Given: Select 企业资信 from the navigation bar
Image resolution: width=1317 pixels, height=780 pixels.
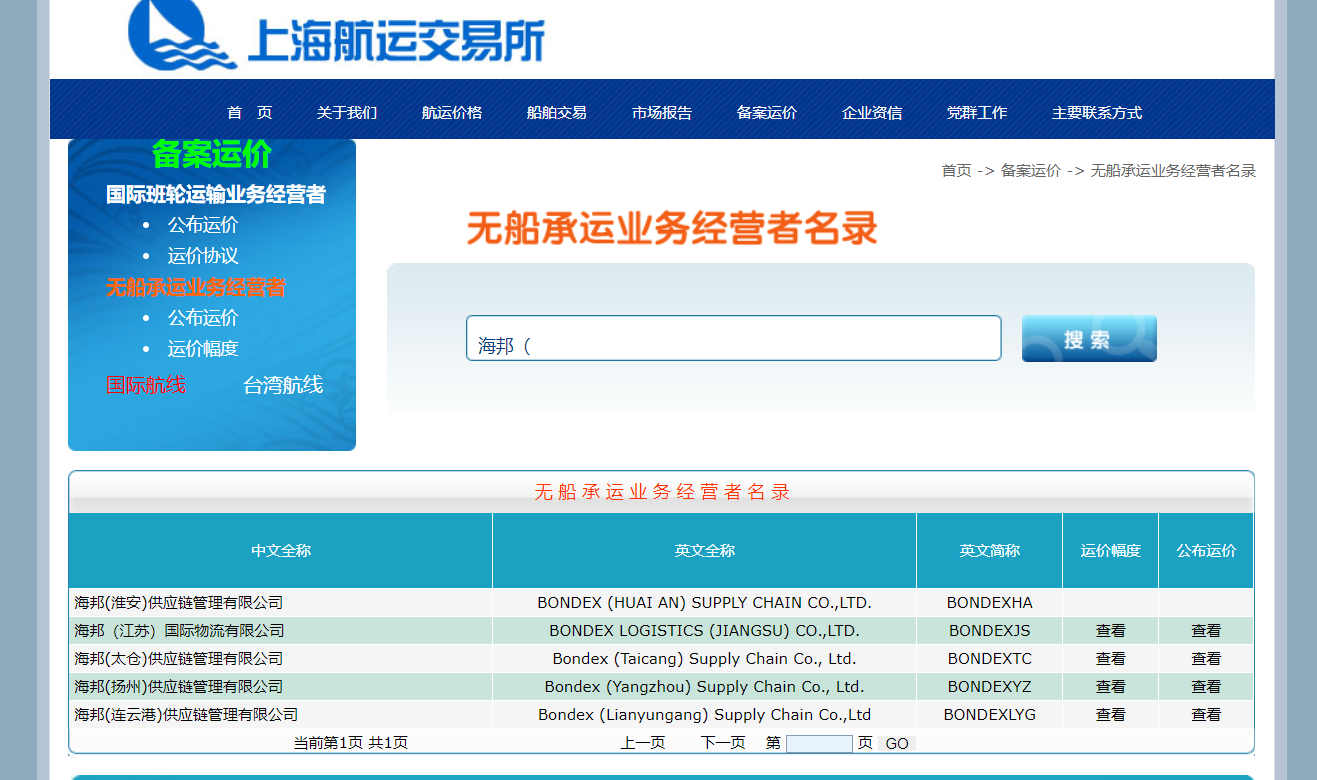Looking at the screenshot, I should (x=871, y=113).
